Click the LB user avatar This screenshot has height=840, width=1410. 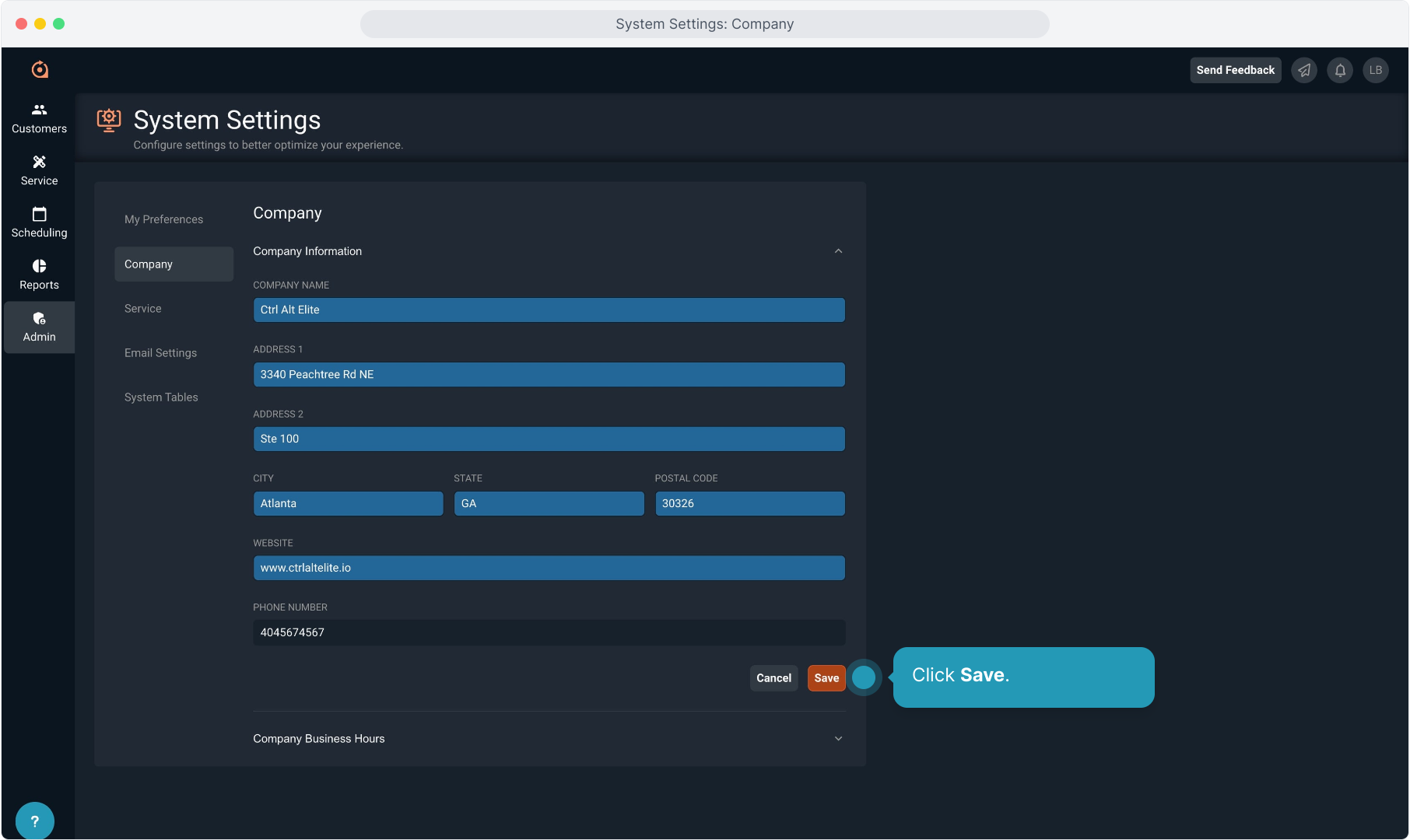[x=1376, y=70]
